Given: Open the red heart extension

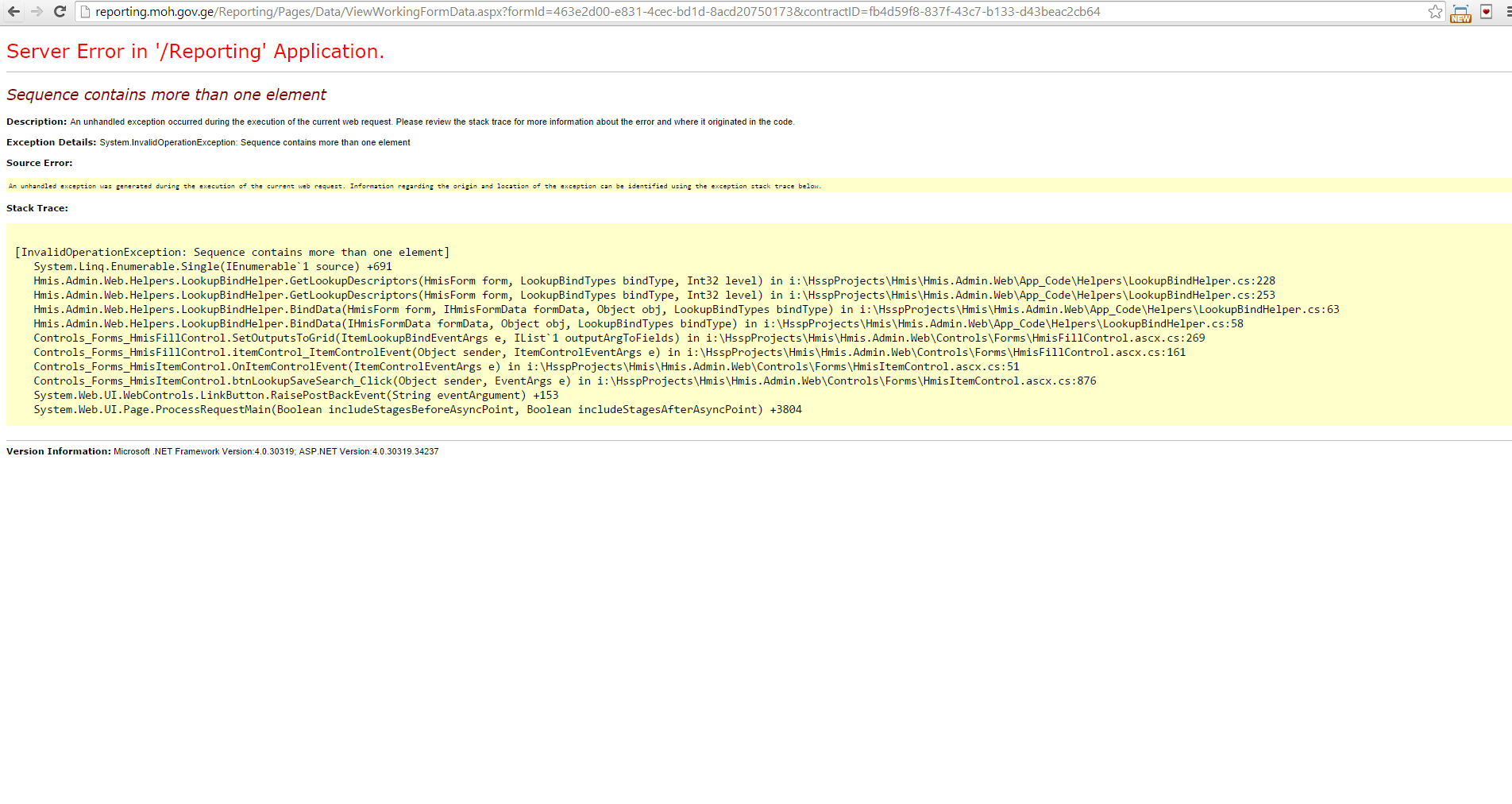Looking at the screenshot, I should (x=1486, y=12).
